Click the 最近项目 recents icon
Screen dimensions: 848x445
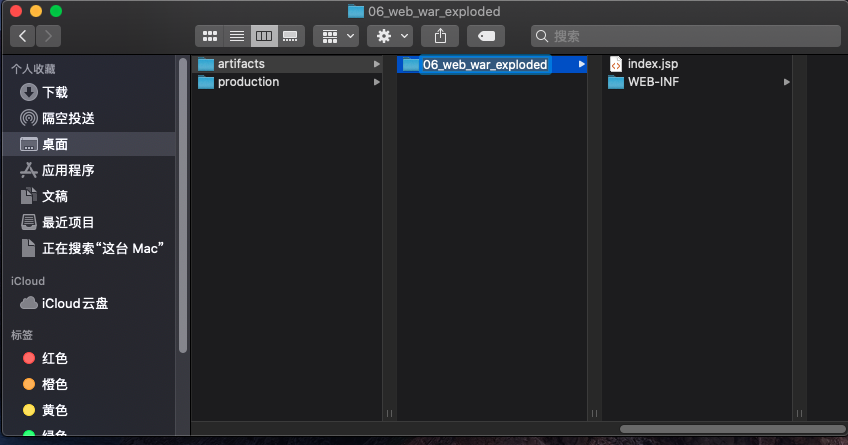coord(29,222)
